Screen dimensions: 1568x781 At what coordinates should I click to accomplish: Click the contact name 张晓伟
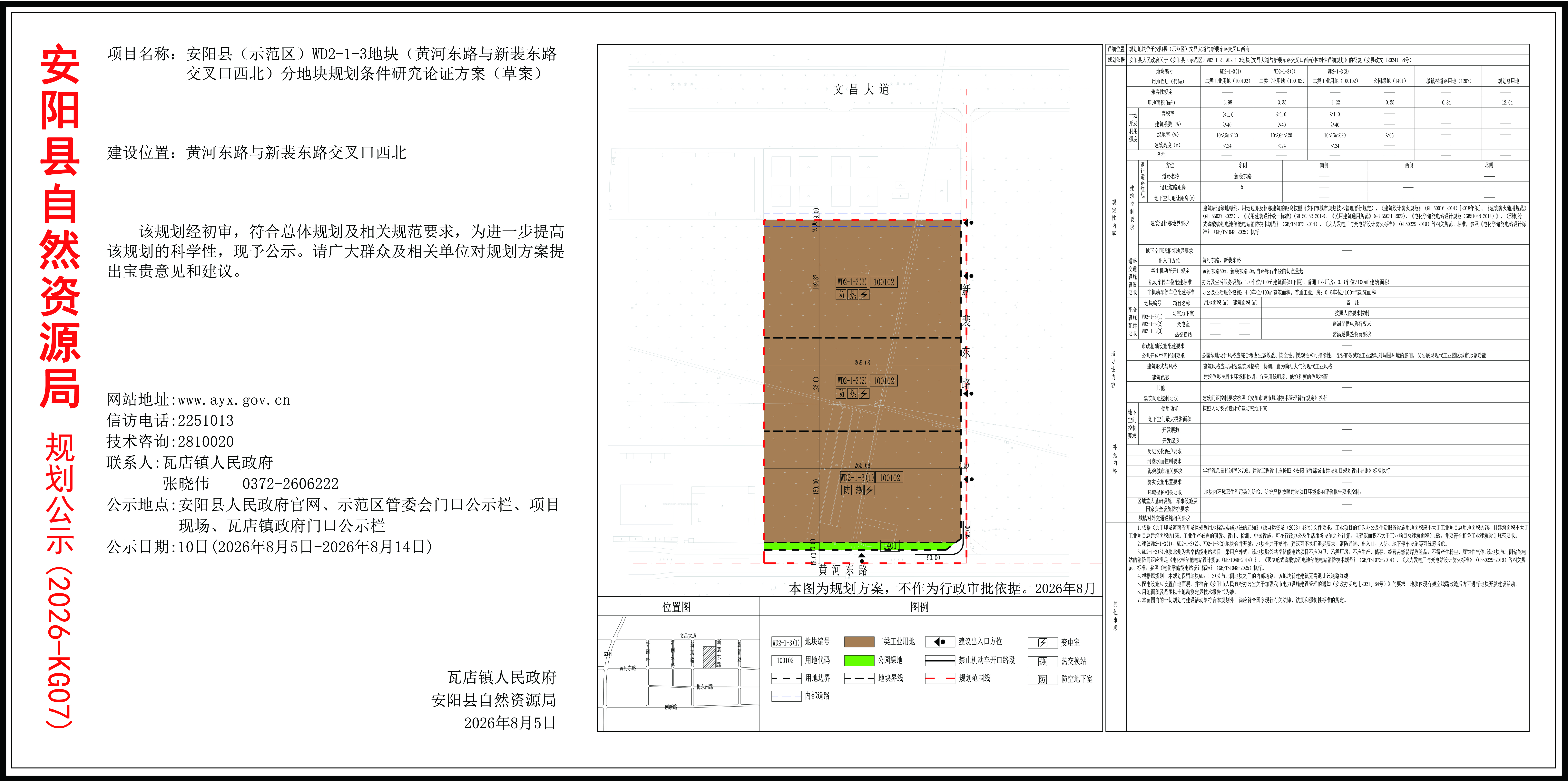pos(186,484)
